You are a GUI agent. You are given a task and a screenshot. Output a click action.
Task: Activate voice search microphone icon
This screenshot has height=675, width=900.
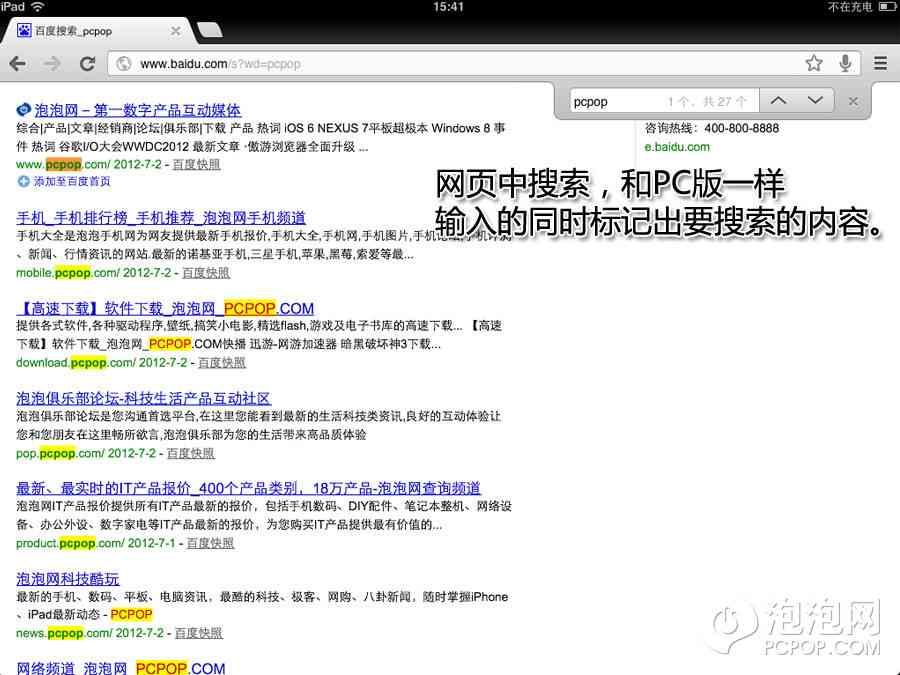tap(846, 64)
